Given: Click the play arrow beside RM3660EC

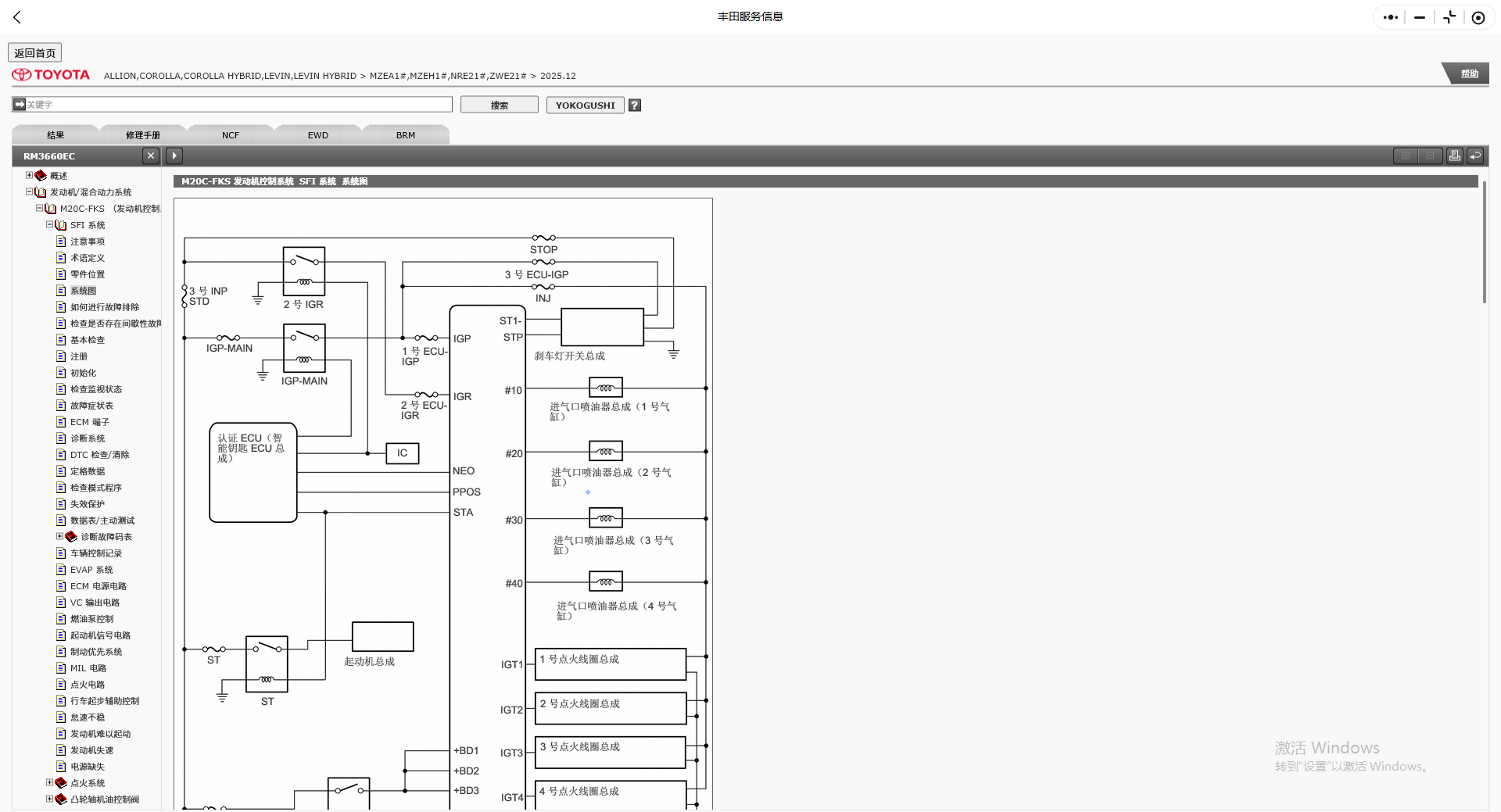Looking at the screenshot, I should click(x=174, y=156).
